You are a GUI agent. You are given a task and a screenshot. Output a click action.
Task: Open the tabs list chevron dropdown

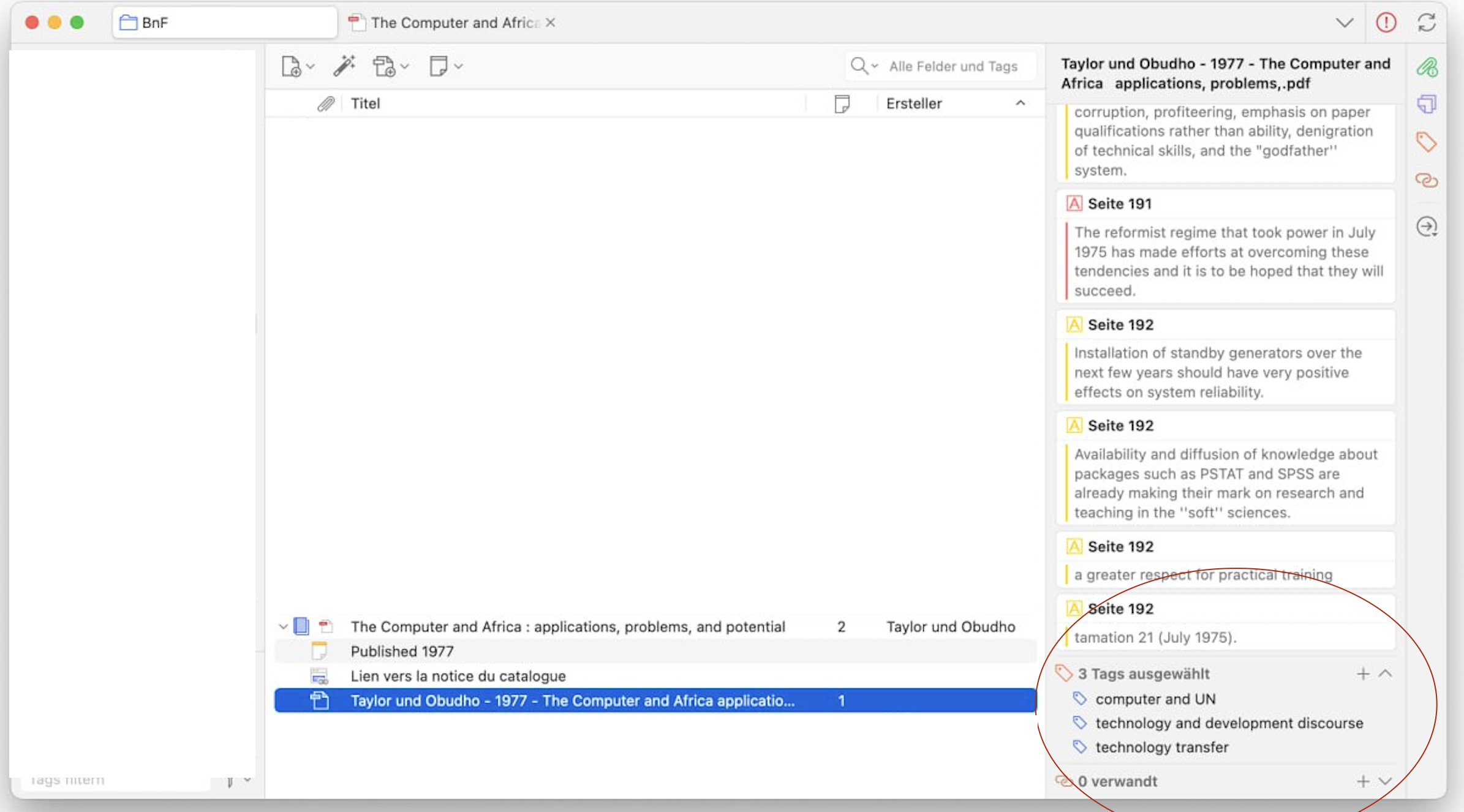click(1345, 23)
